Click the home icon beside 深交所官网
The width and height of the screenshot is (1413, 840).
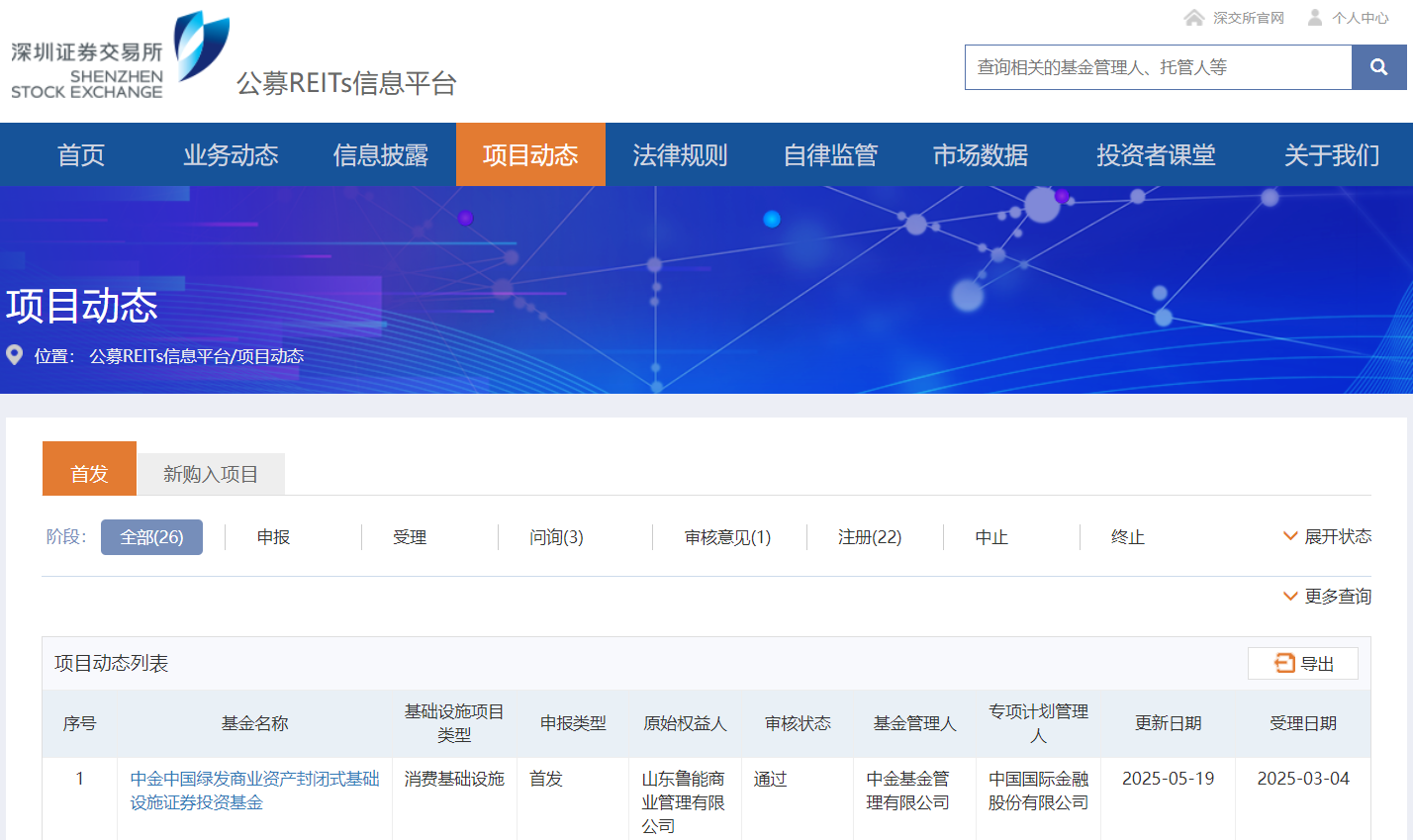(x=1194, y=18)
